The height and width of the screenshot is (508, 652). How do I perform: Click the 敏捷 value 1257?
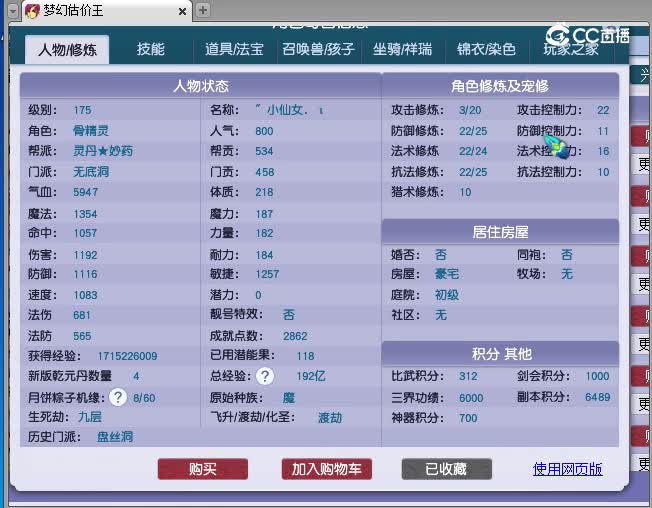(267, 274)
